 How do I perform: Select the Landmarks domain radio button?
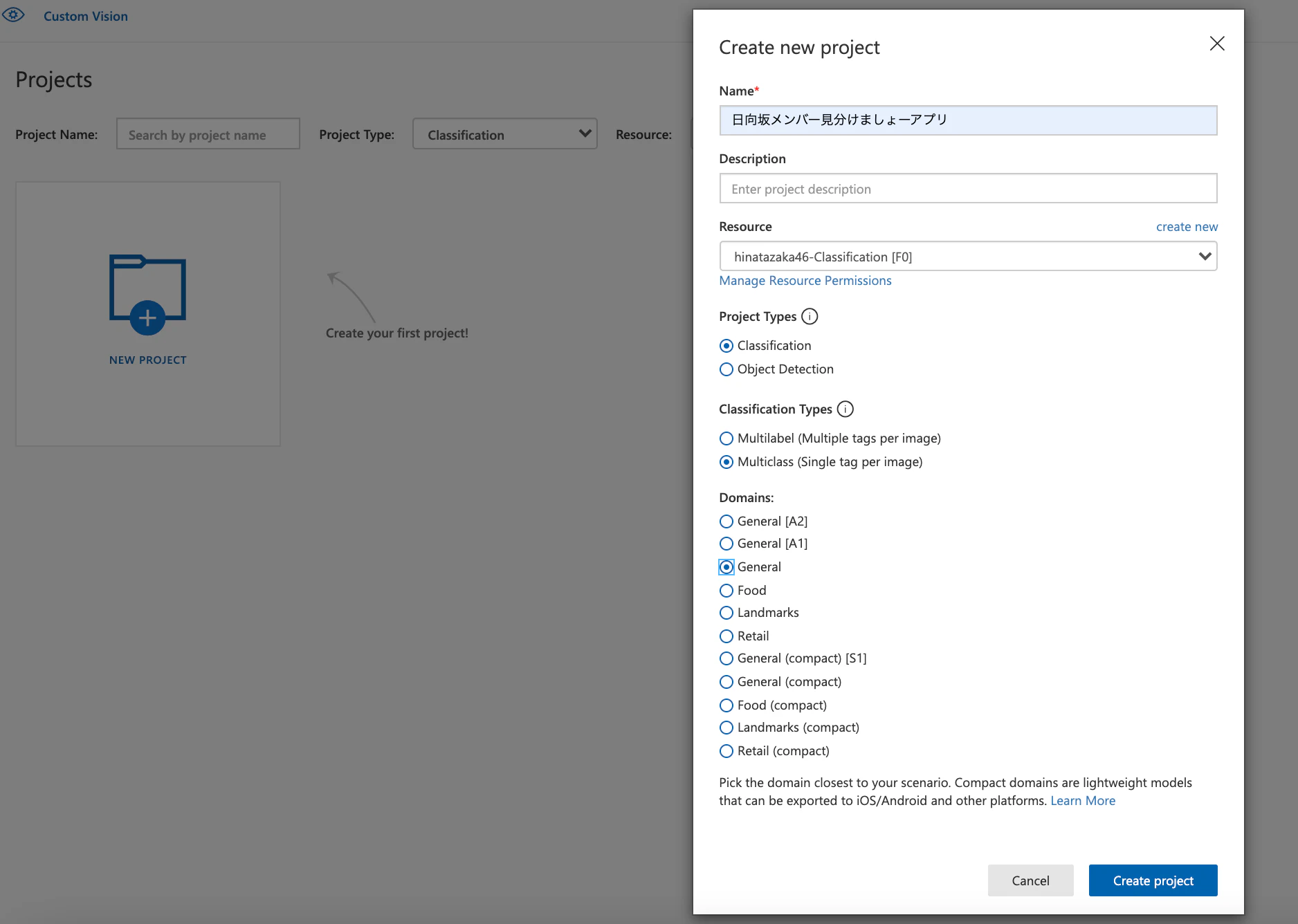(726, 613)
